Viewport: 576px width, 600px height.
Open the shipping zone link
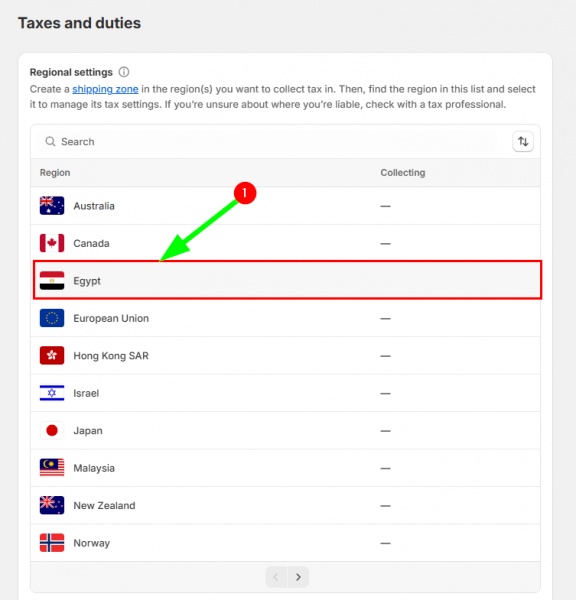(105, 89)
